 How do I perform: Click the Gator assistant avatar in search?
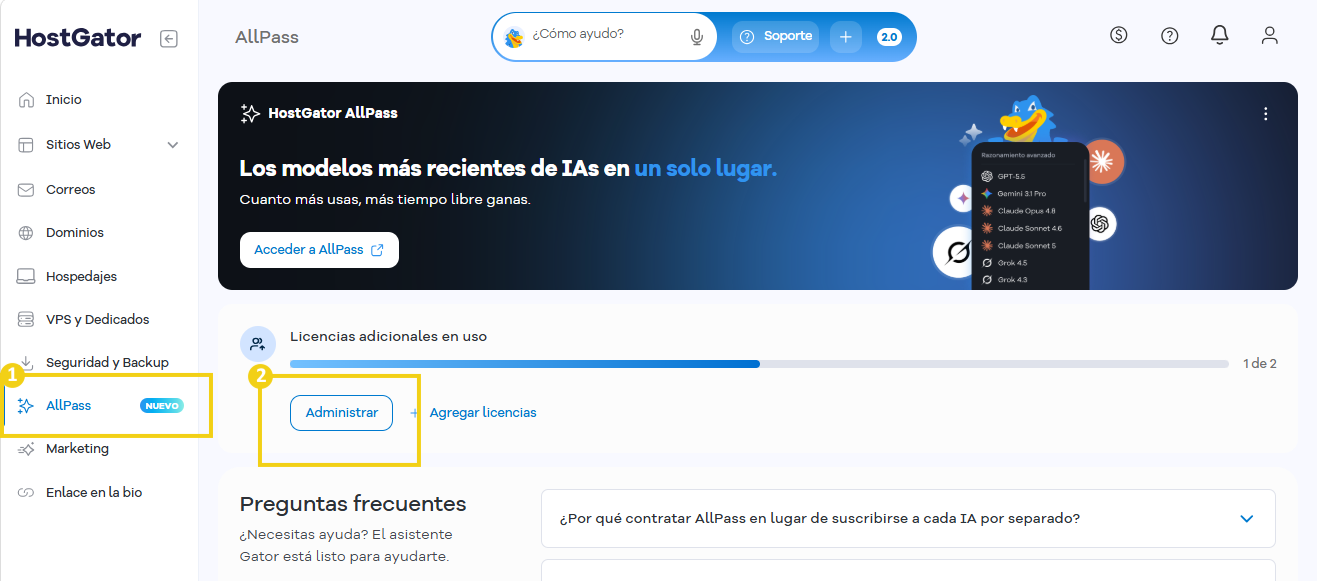coord(514,37)
